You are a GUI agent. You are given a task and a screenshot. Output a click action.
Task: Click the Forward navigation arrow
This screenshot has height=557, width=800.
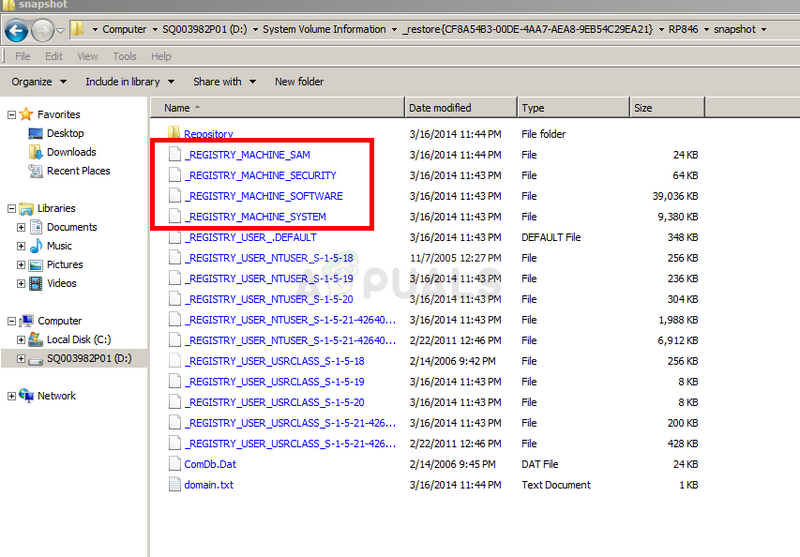(42, 31)
